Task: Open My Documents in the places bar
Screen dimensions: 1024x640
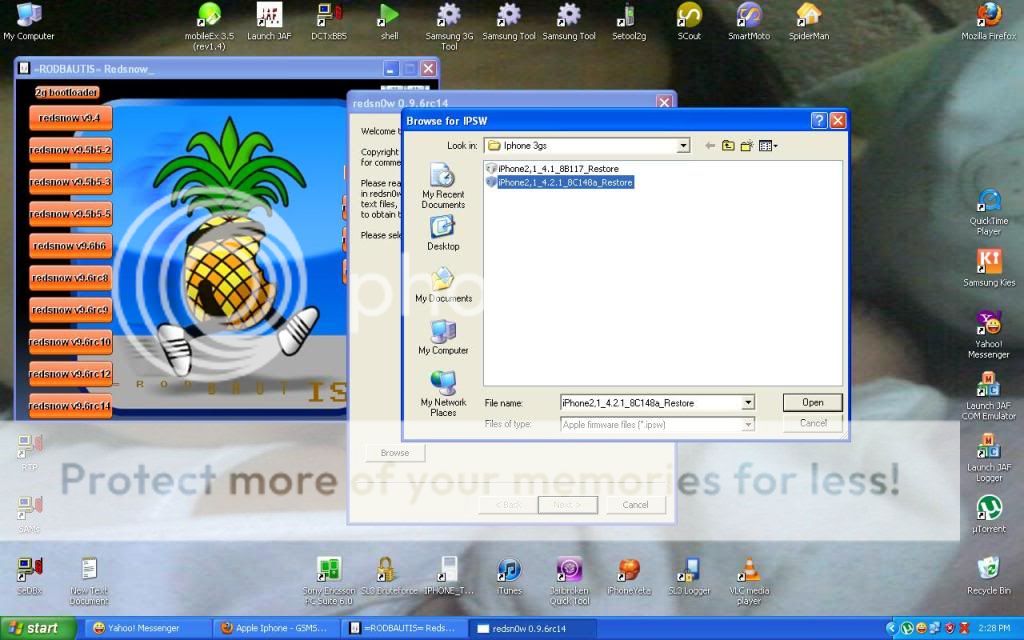Action: point(443,285)
